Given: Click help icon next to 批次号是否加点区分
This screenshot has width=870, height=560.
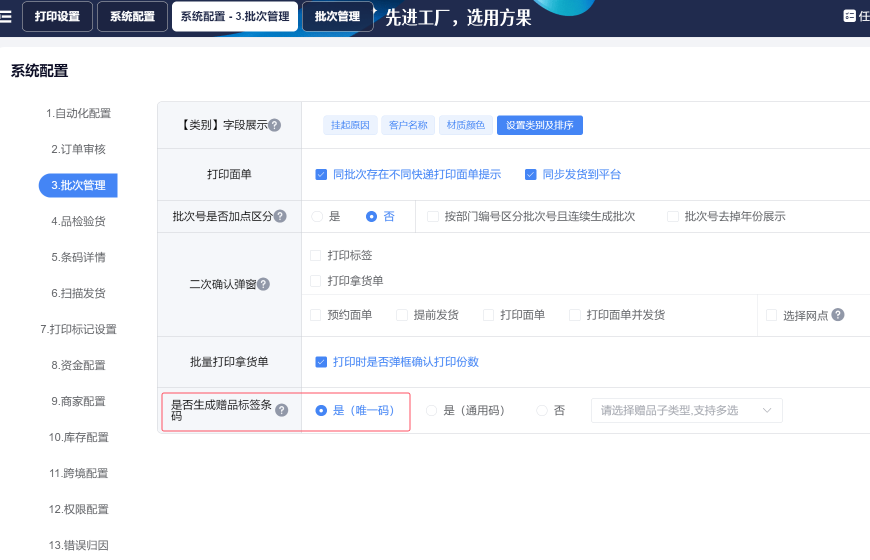Looking at the screenshot, I should (280, 216).
